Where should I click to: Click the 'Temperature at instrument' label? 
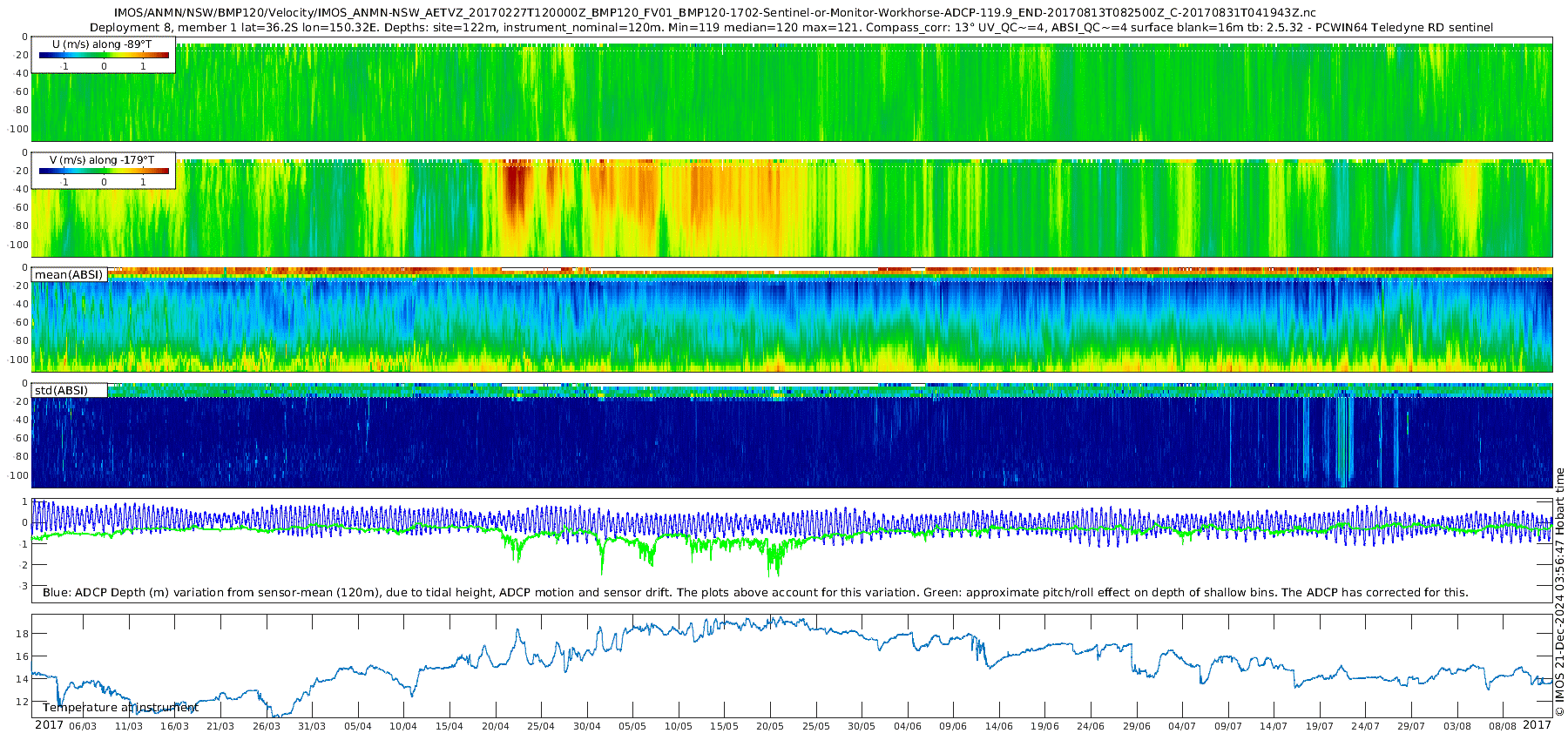(x=120, y=708)
